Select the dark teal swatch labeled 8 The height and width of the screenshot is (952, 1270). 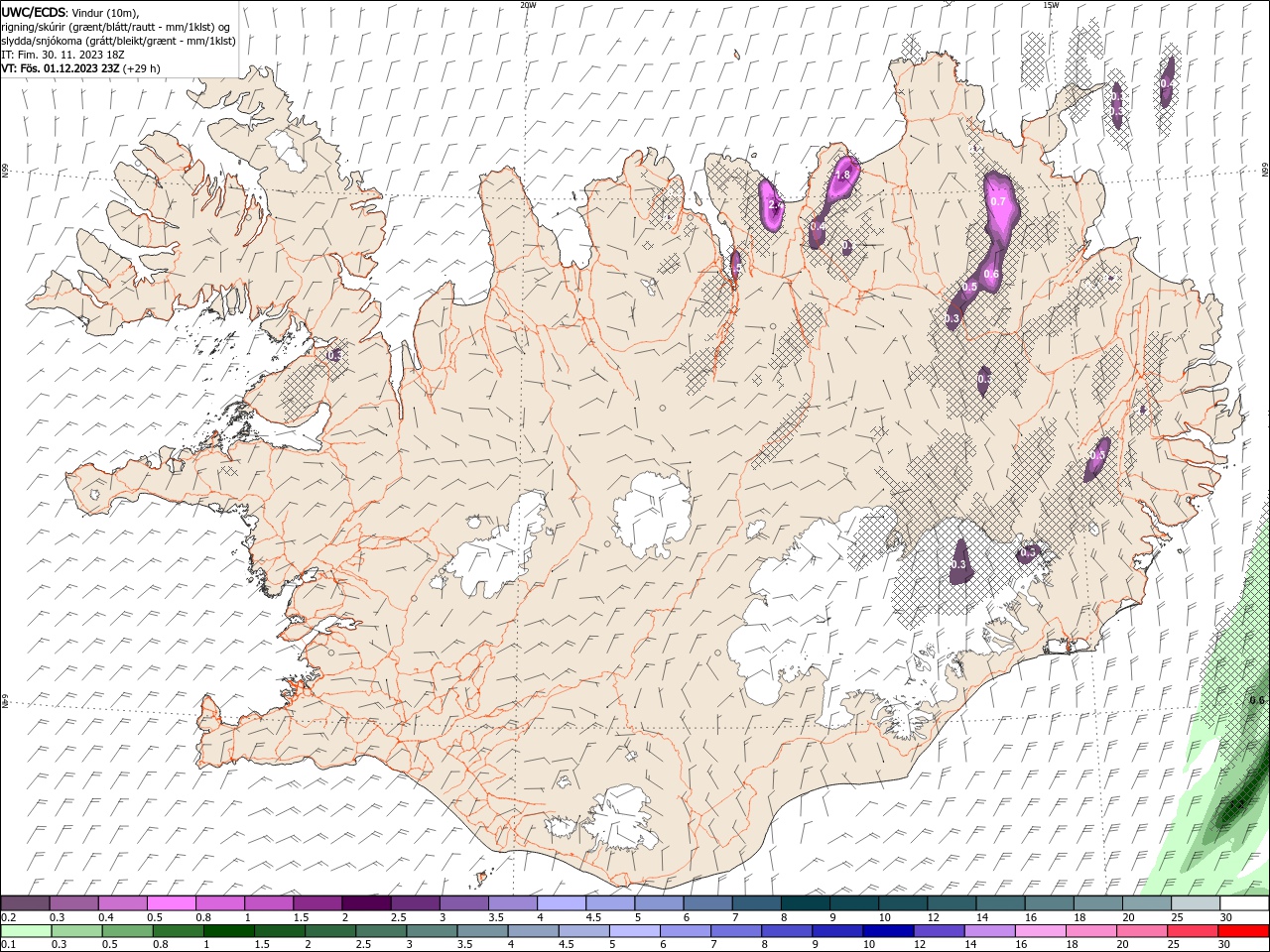805,903
